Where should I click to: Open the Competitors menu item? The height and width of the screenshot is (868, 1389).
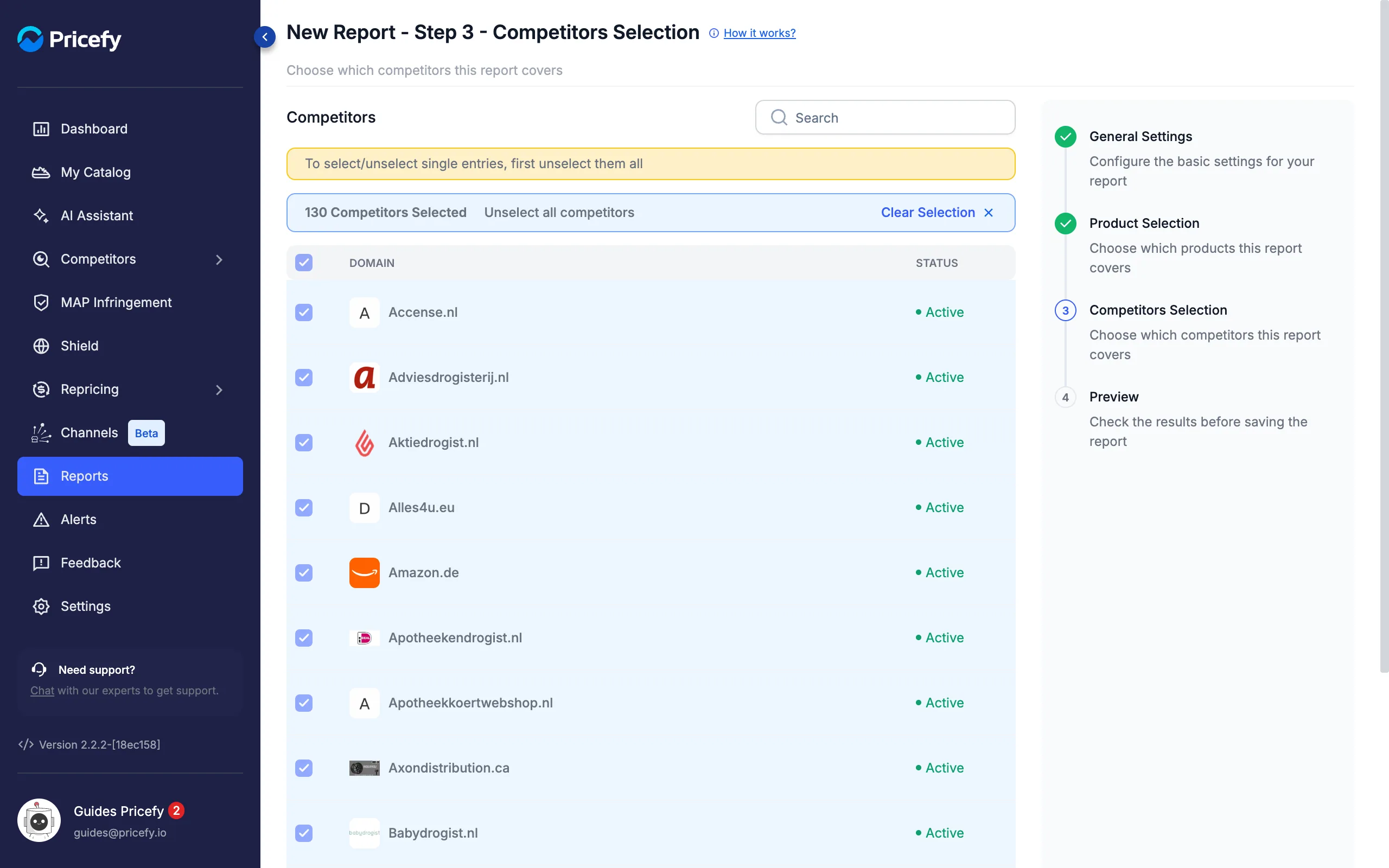130,259
